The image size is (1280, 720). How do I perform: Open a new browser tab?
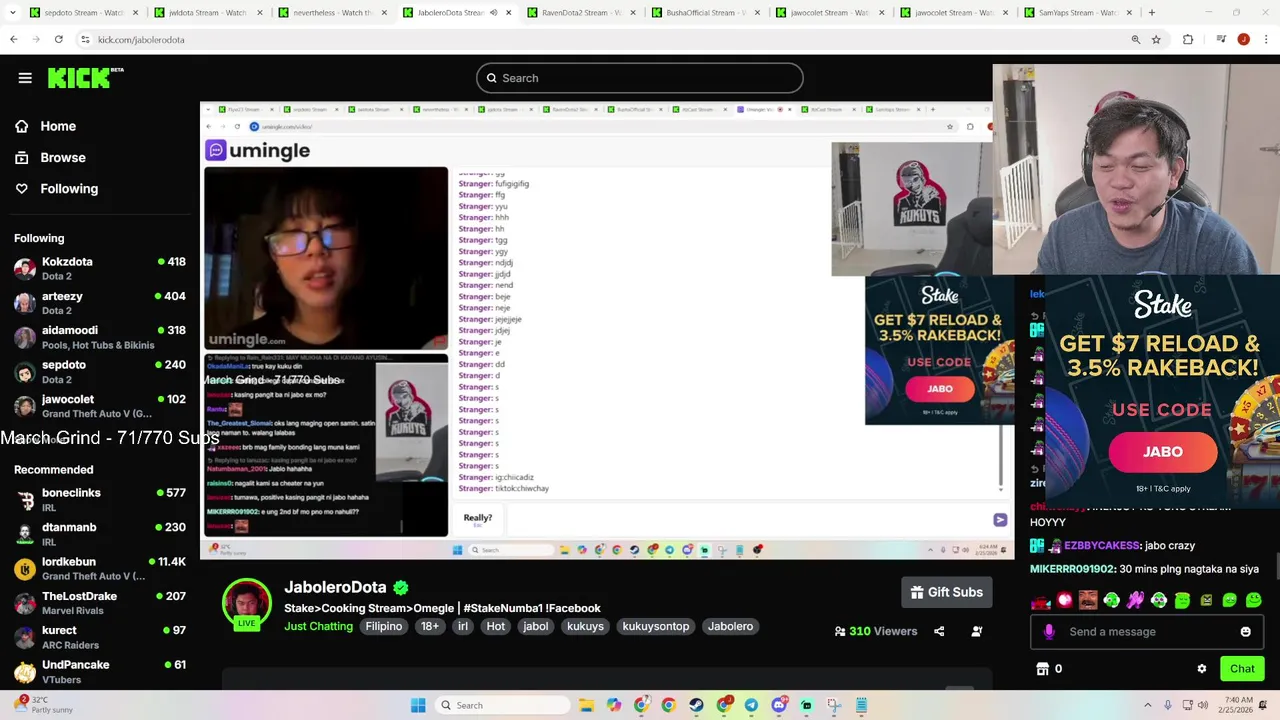click(1152, 13)
